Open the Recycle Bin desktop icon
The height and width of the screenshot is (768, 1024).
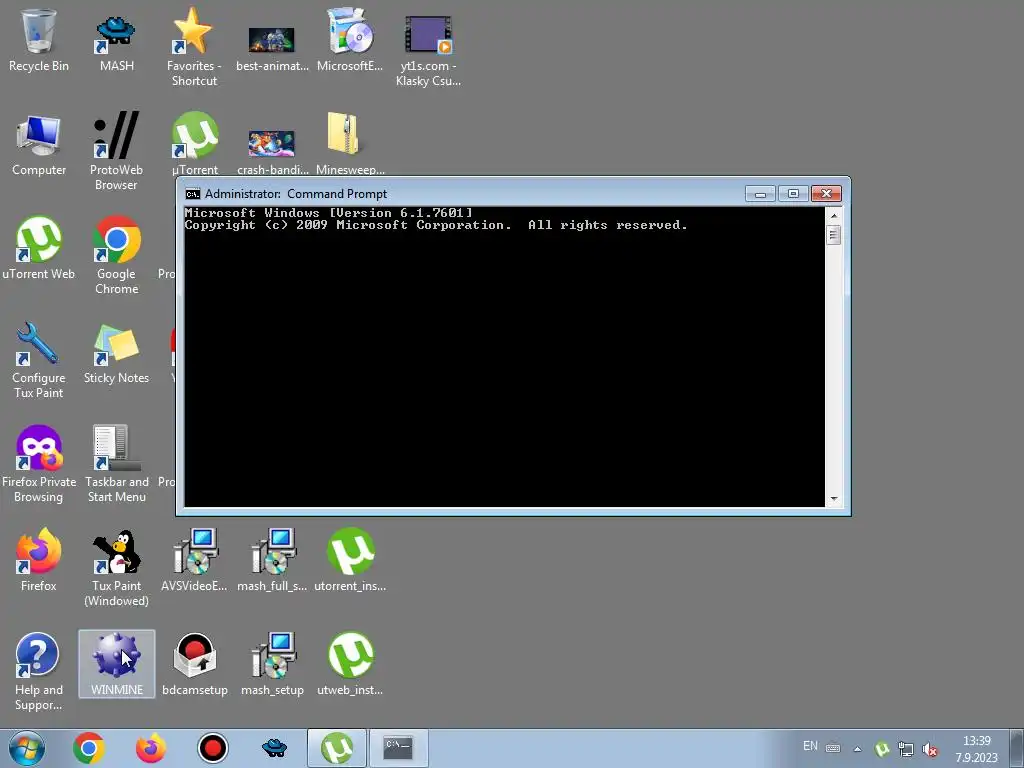tap(39, 40)
